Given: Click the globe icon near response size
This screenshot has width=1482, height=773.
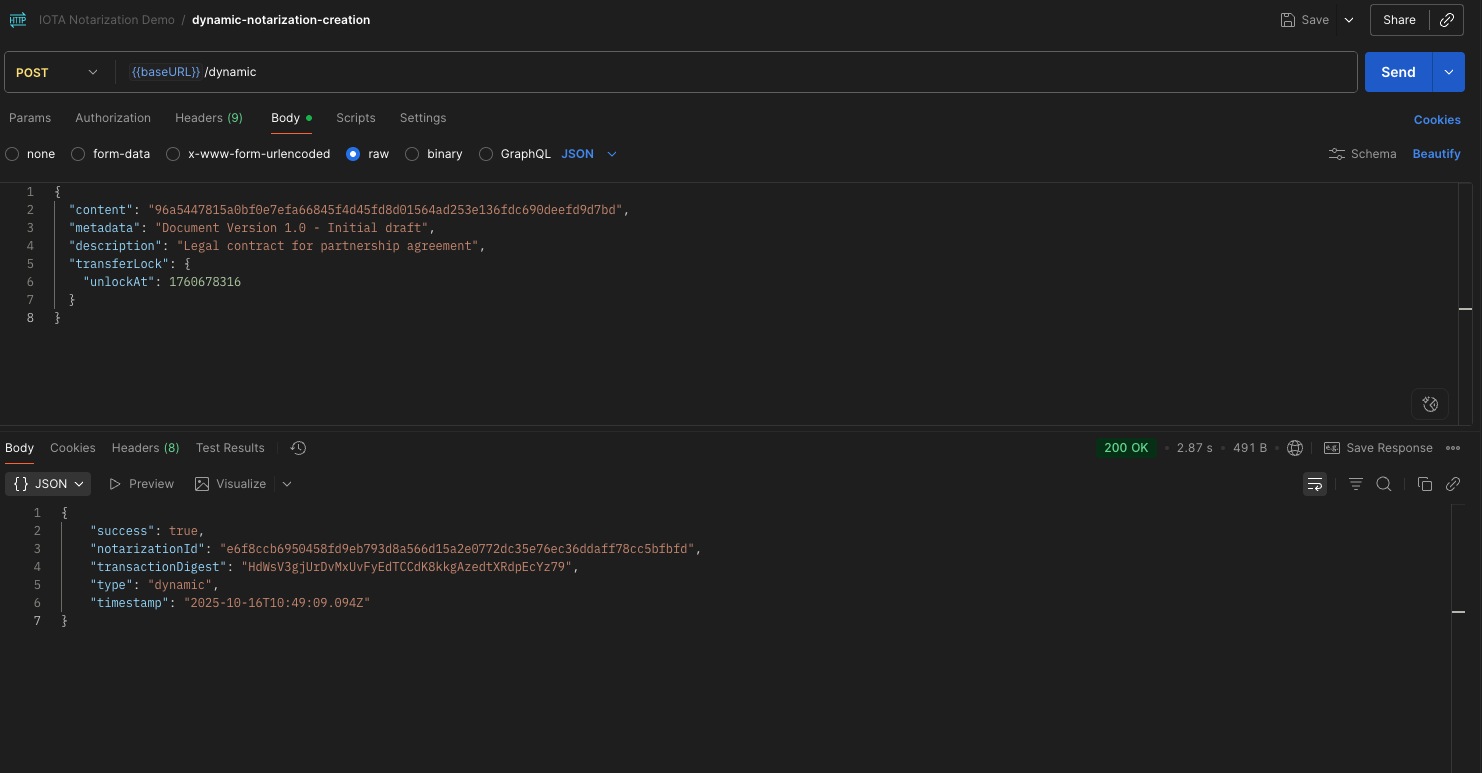Looking at the screenshot, I should pyautogui.click(x=1295, y=447).
